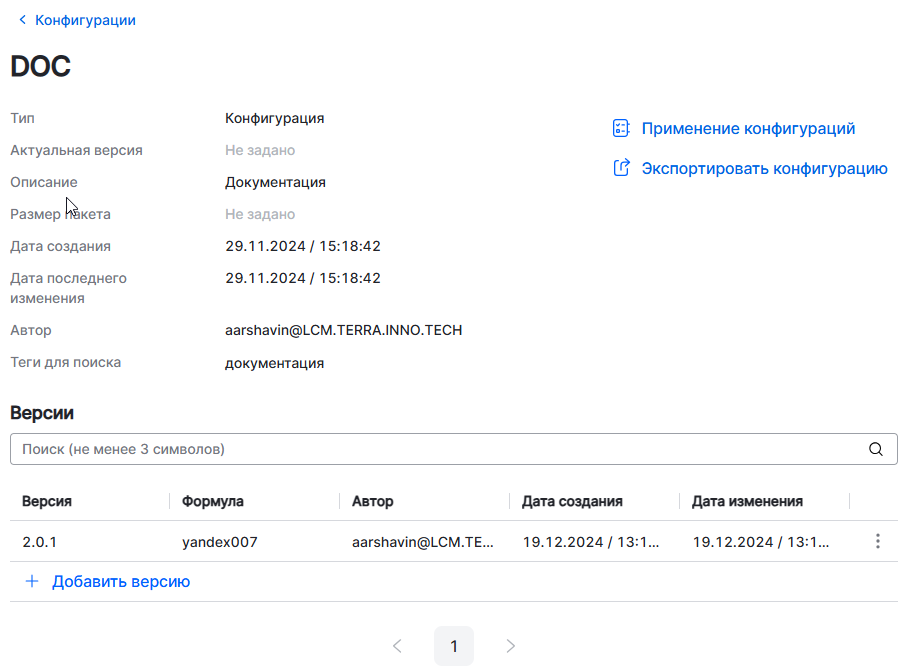This screenshot has height=670, width=909.
Task: Open the Применение конфигураций link text
Action: coord(748,129)
